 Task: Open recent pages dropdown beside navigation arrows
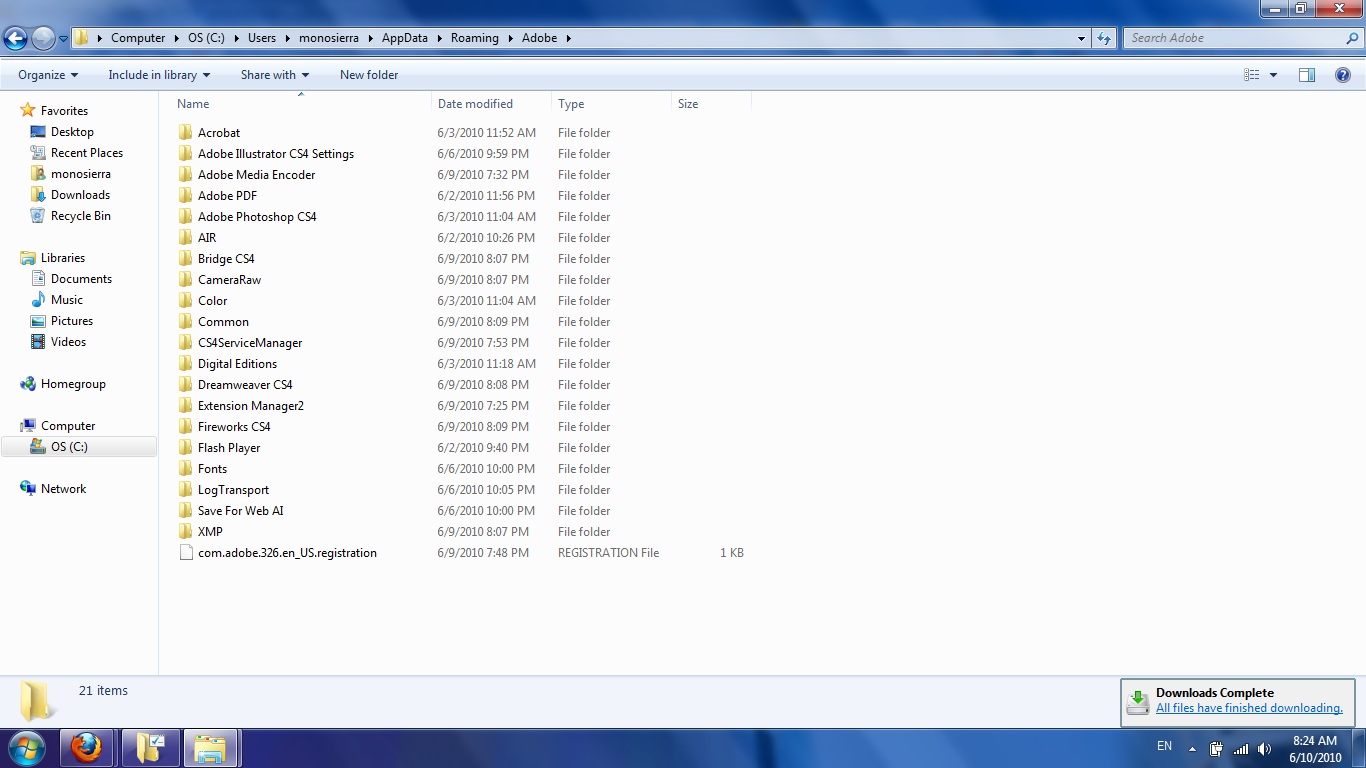click(x=63, y=39)
